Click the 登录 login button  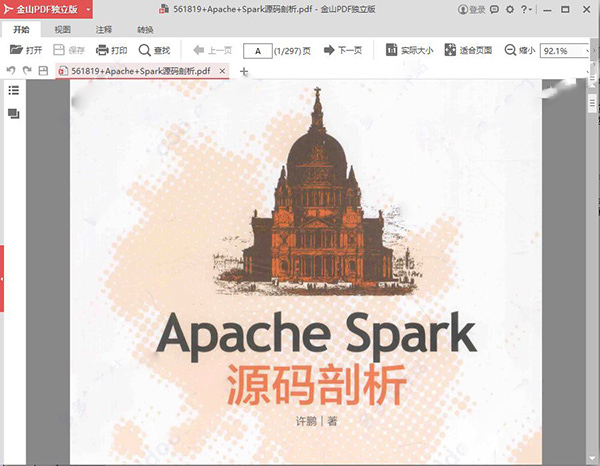pos(471,10)
